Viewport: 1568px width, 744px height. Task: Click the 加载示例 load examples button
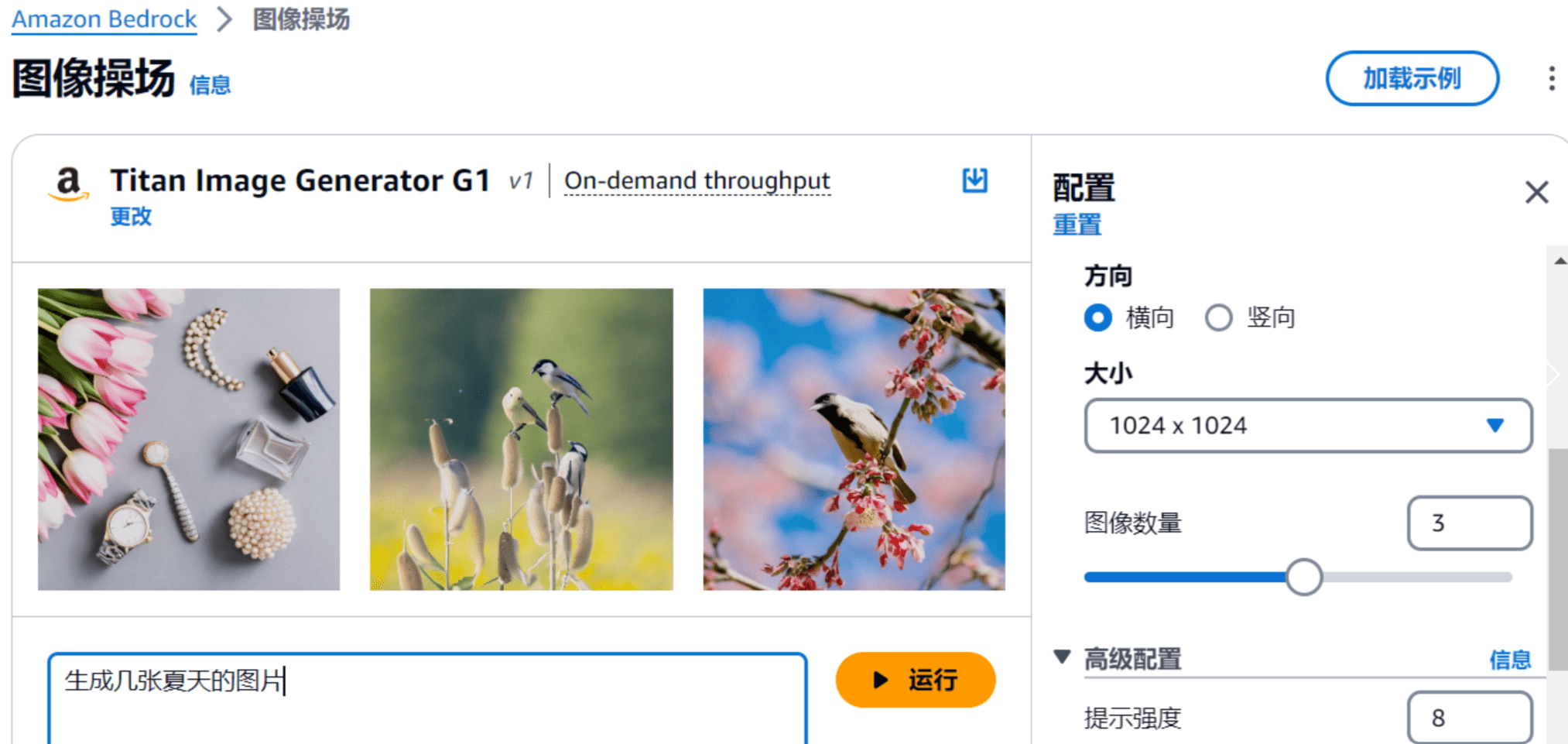pyautogui.click(x=1412, y=78)
